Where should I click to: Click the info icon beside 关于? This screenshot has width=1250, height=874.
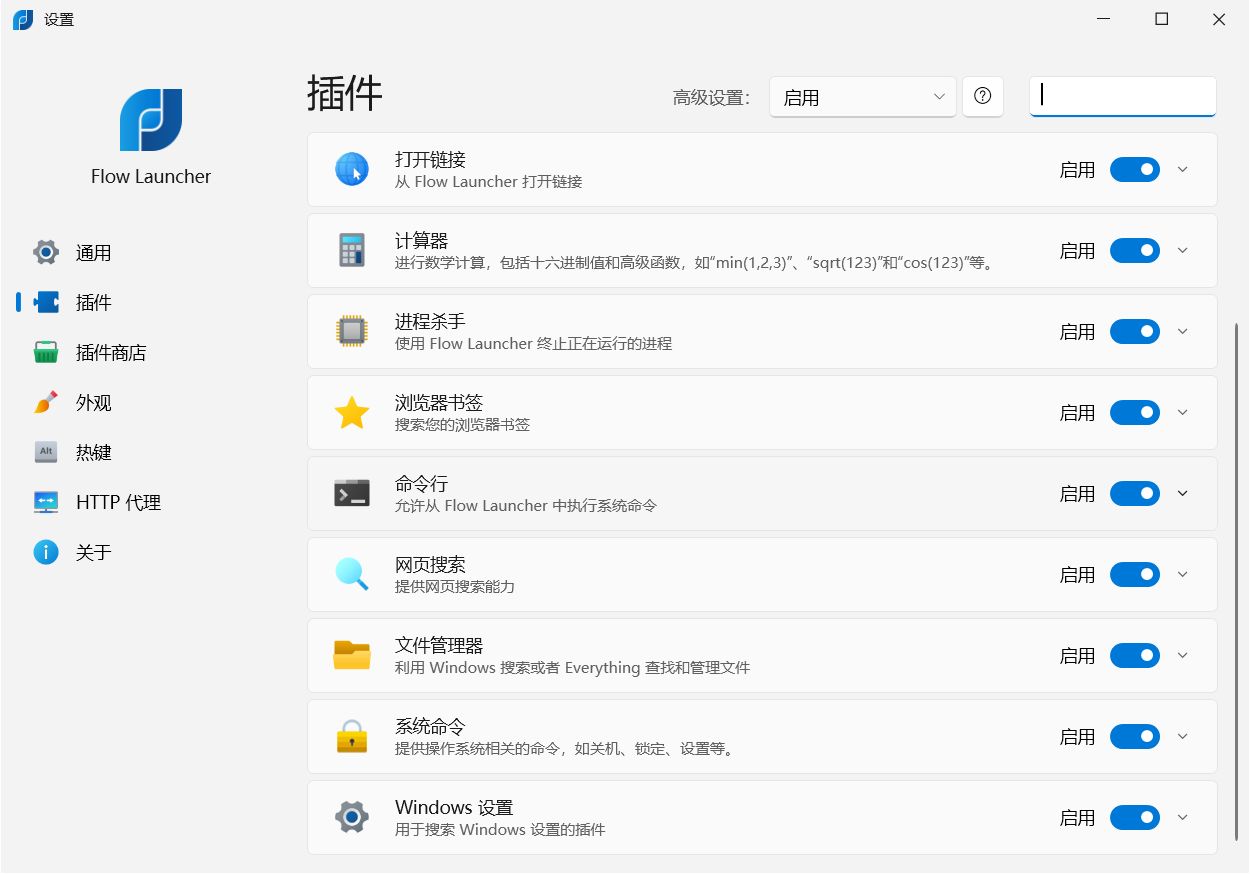click(x=46, y=552)
